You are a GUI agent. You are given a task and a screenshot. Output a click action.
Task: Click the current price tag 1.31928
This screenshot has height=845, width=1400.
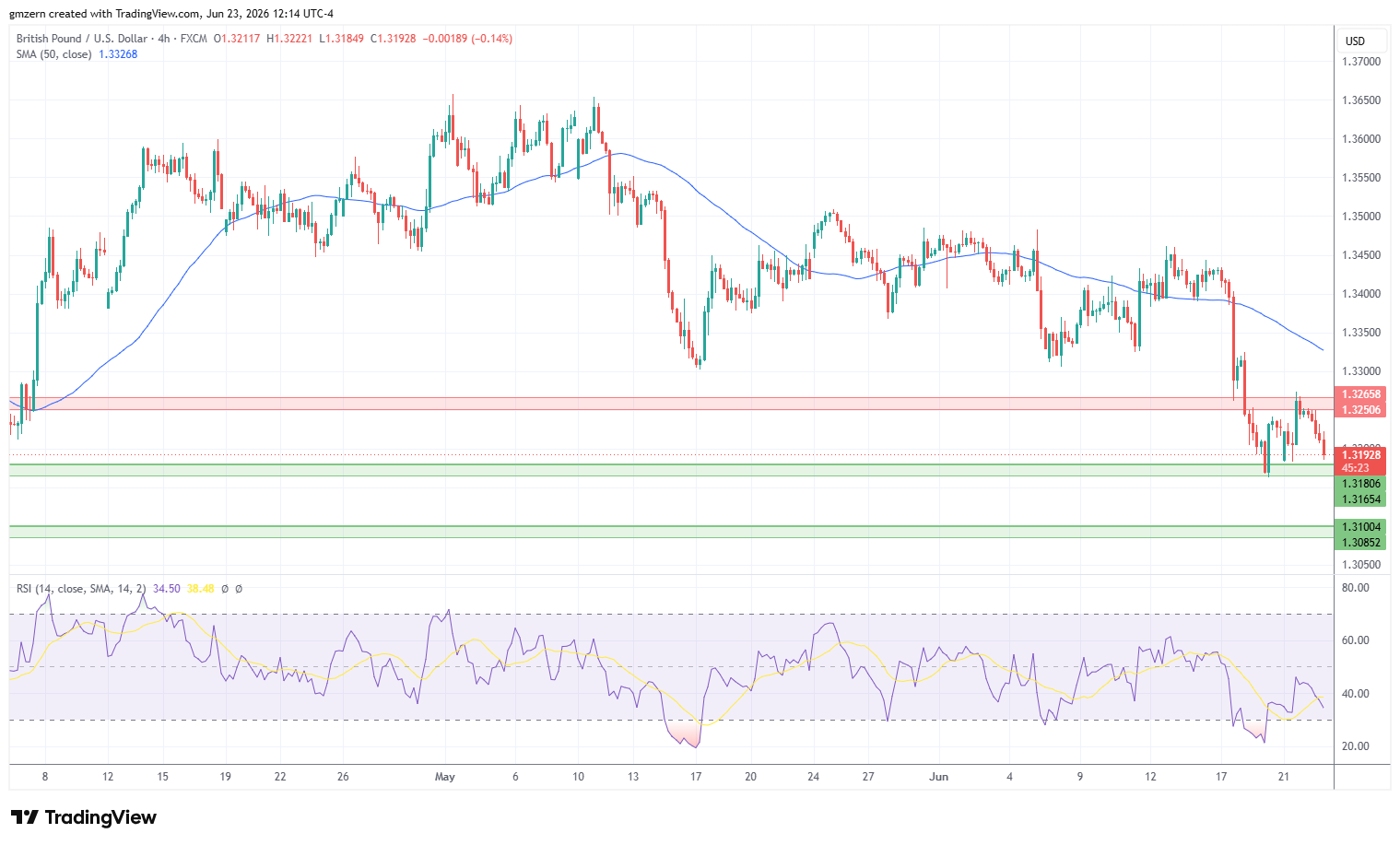tap(1360, 454)
